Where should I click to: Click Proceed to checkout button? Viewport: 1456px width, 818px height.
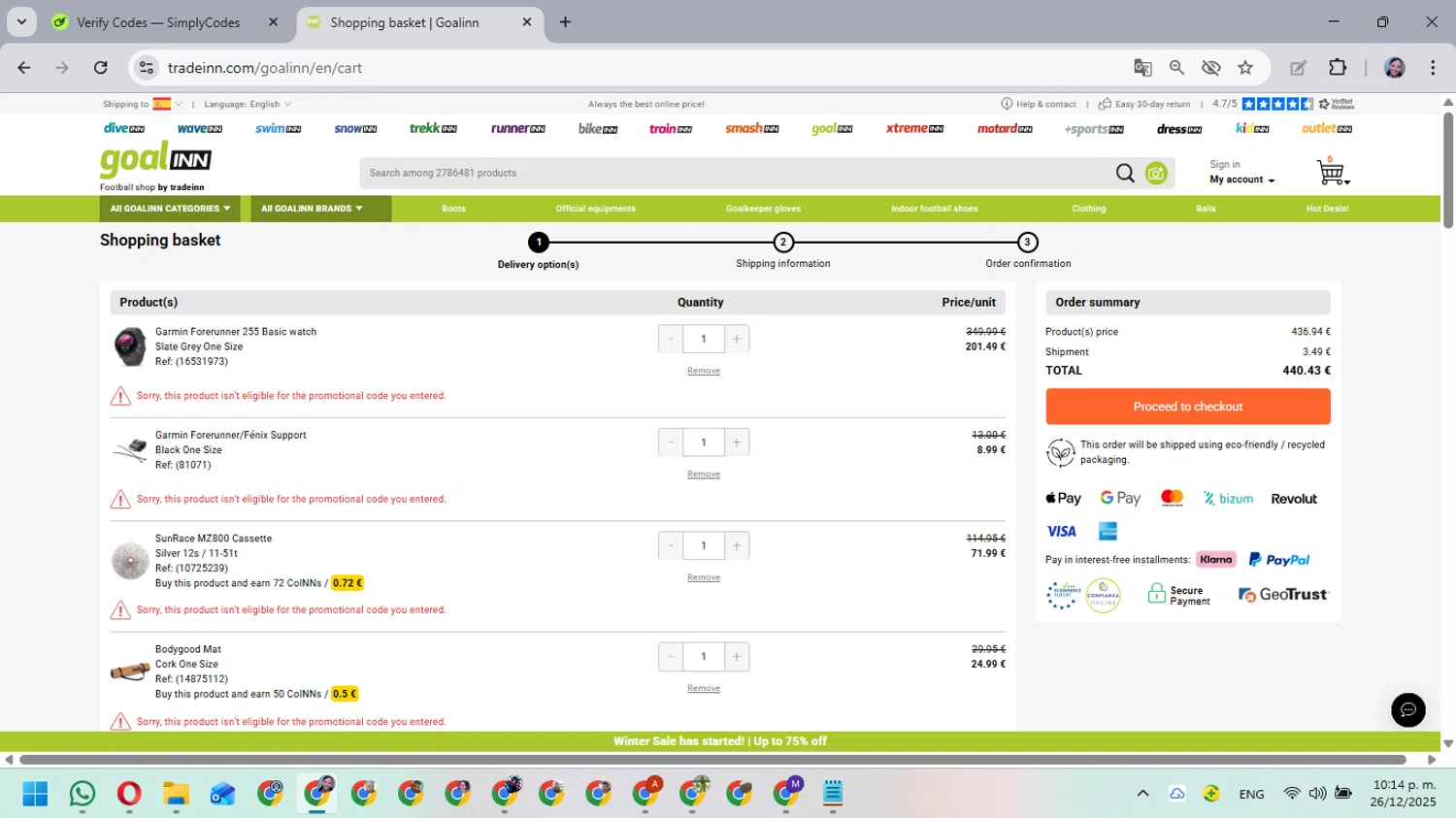(x=1187, y=407)
